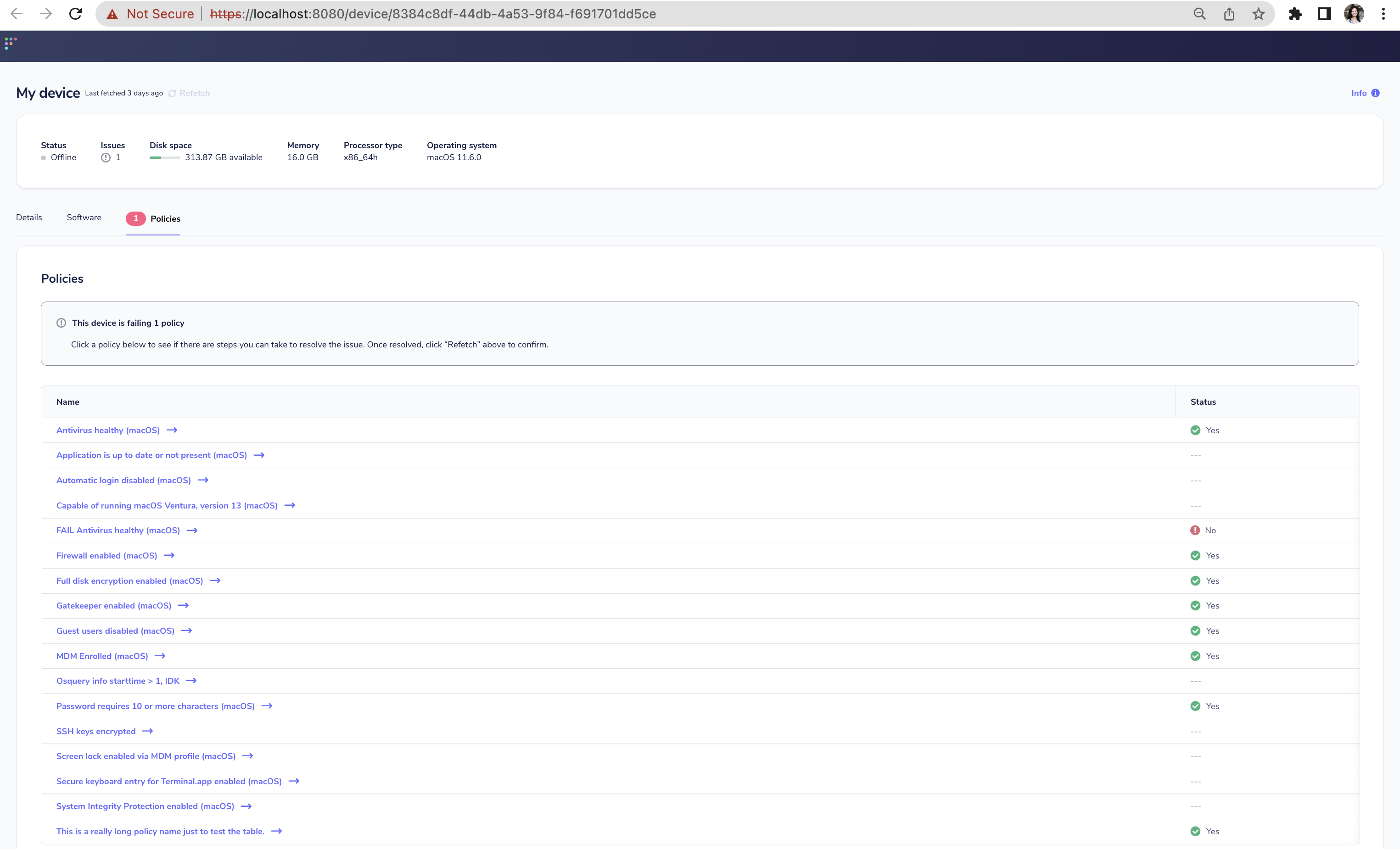Switch to the Details tab
The image size is (1400, 849).
[28, 218]
